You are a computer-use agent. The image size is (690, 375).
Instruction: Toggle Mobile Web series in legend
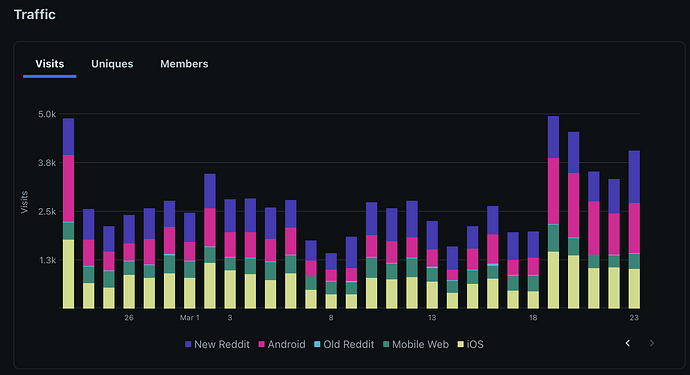pyautogui.click(x=416, y=344)
